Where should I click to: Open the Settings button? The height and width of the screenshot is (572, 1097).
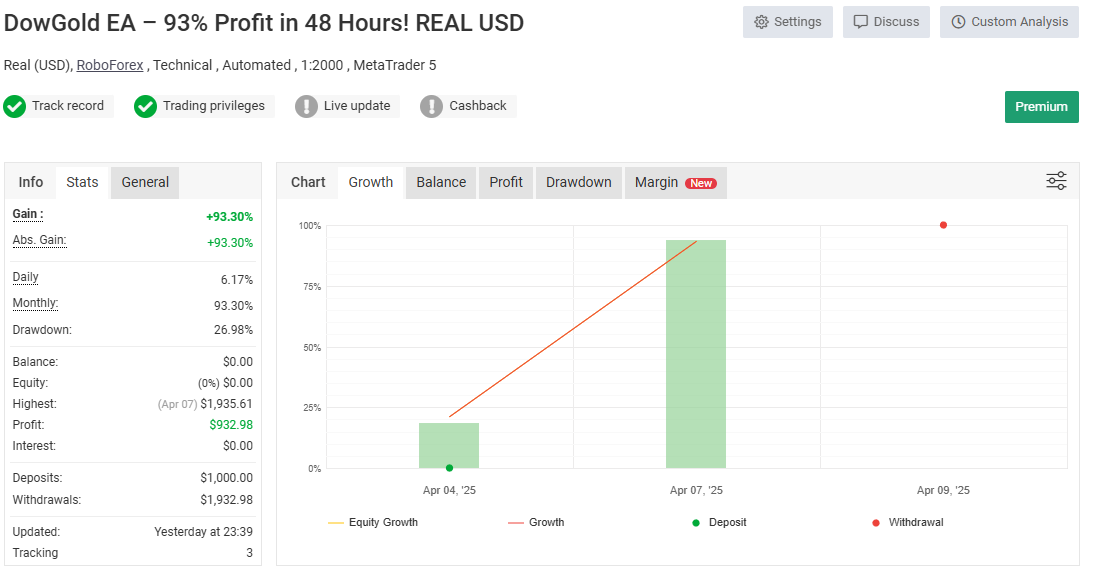(788, 22)
